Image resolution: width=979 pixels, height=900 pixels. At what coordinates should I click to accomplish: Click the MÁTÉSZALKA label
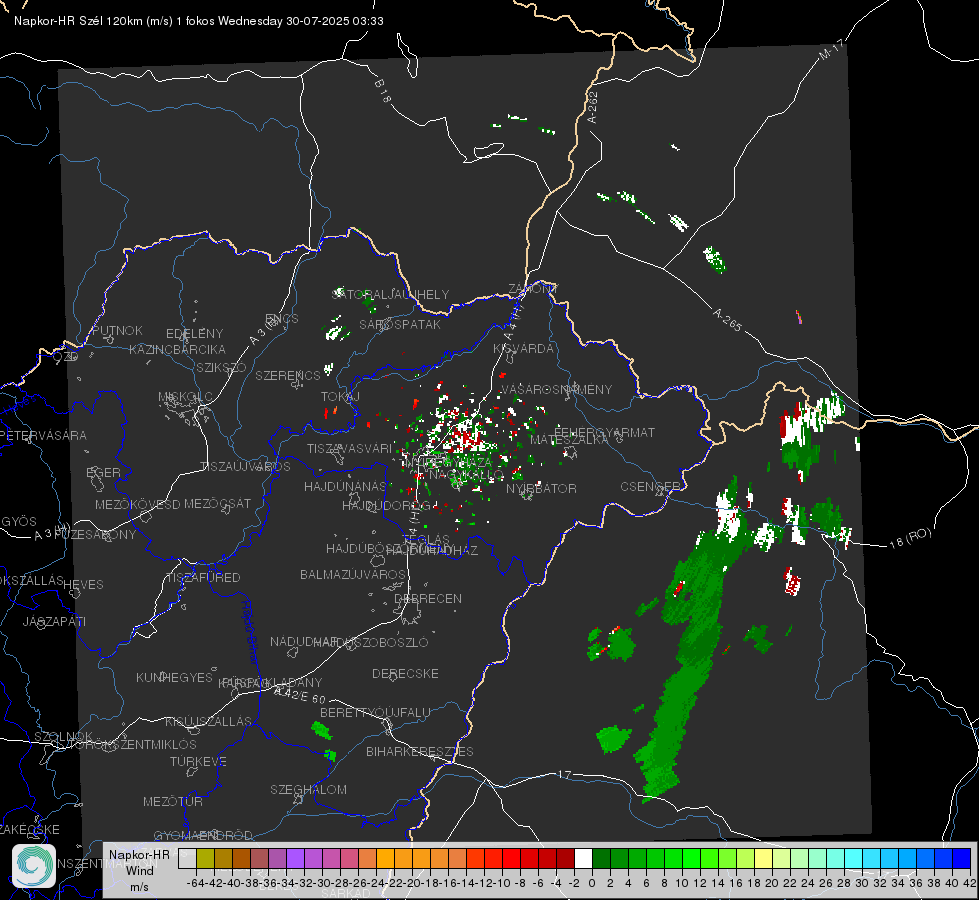coord(569,440)
